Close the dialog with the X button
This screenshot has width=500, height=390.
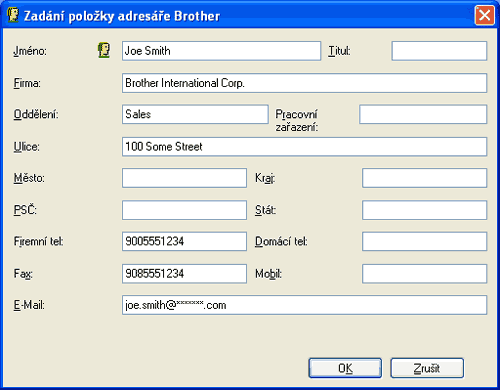[x=484, y=15]
